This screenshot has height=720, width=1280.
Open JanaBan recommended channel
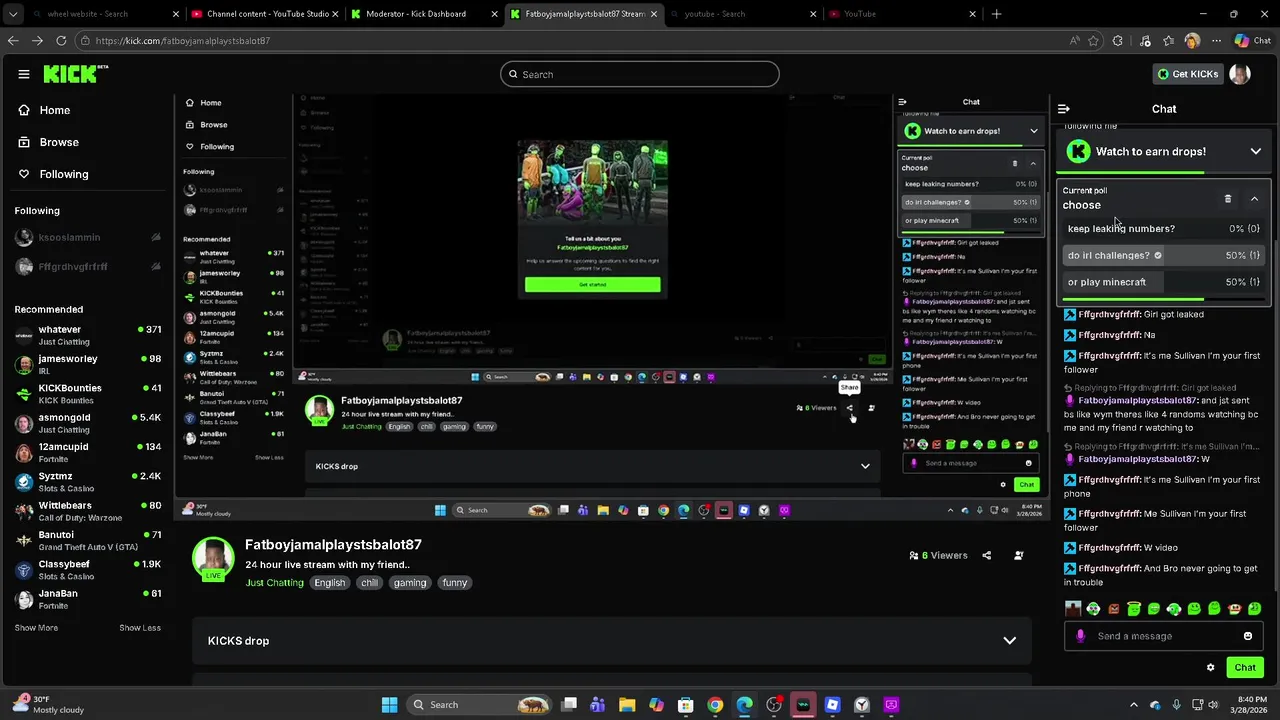click(88, 599)
